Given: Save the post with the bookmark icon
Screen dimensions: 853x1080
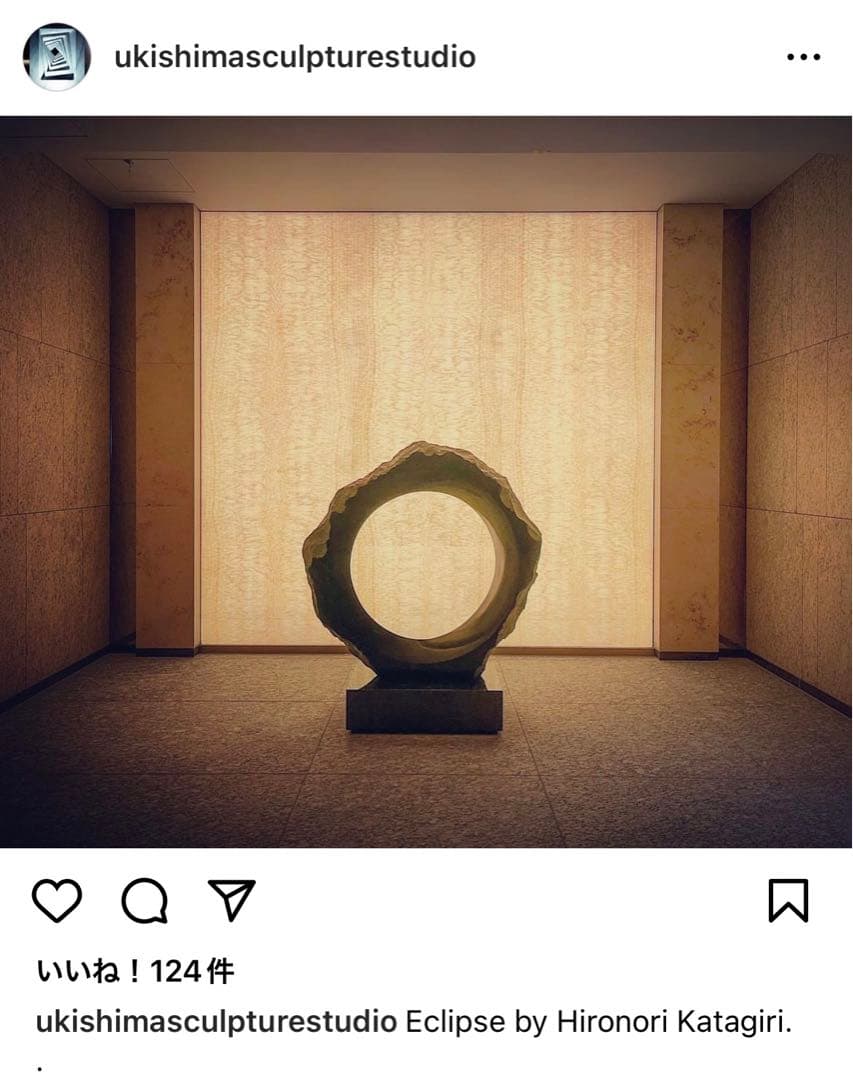Looking at the screenshot, I should [x=788, y=900].
